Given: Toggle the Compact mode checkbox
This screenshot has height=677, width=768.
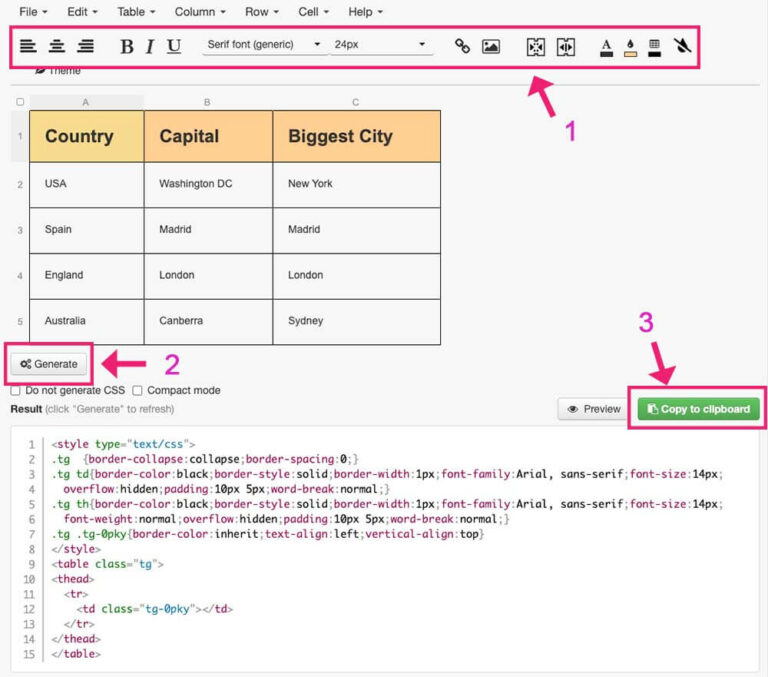Looking at the screenshot, I should 138,391.
